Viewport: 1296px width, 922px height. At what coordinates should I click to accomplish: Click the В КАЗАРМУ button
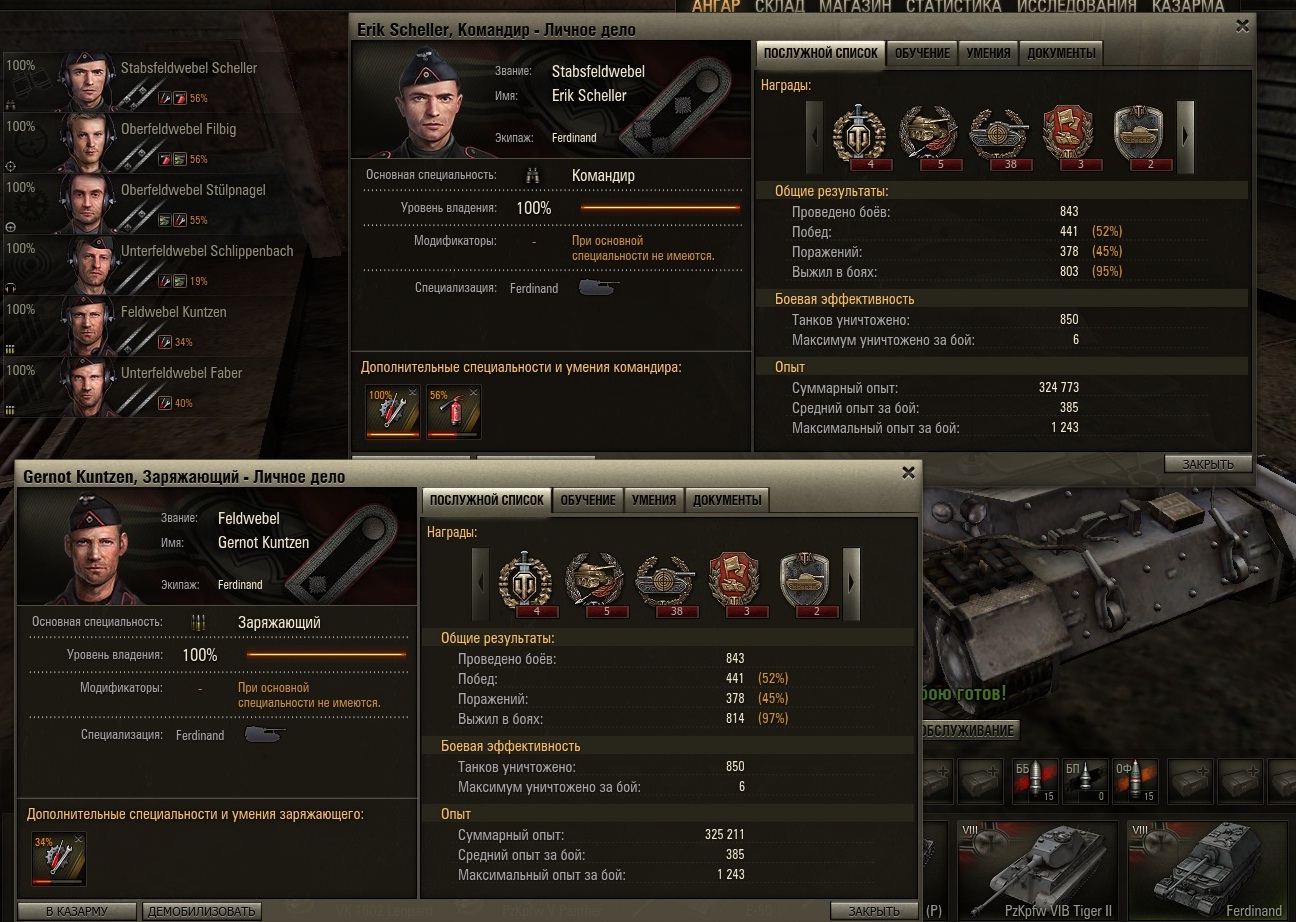(x=76, y=911)
